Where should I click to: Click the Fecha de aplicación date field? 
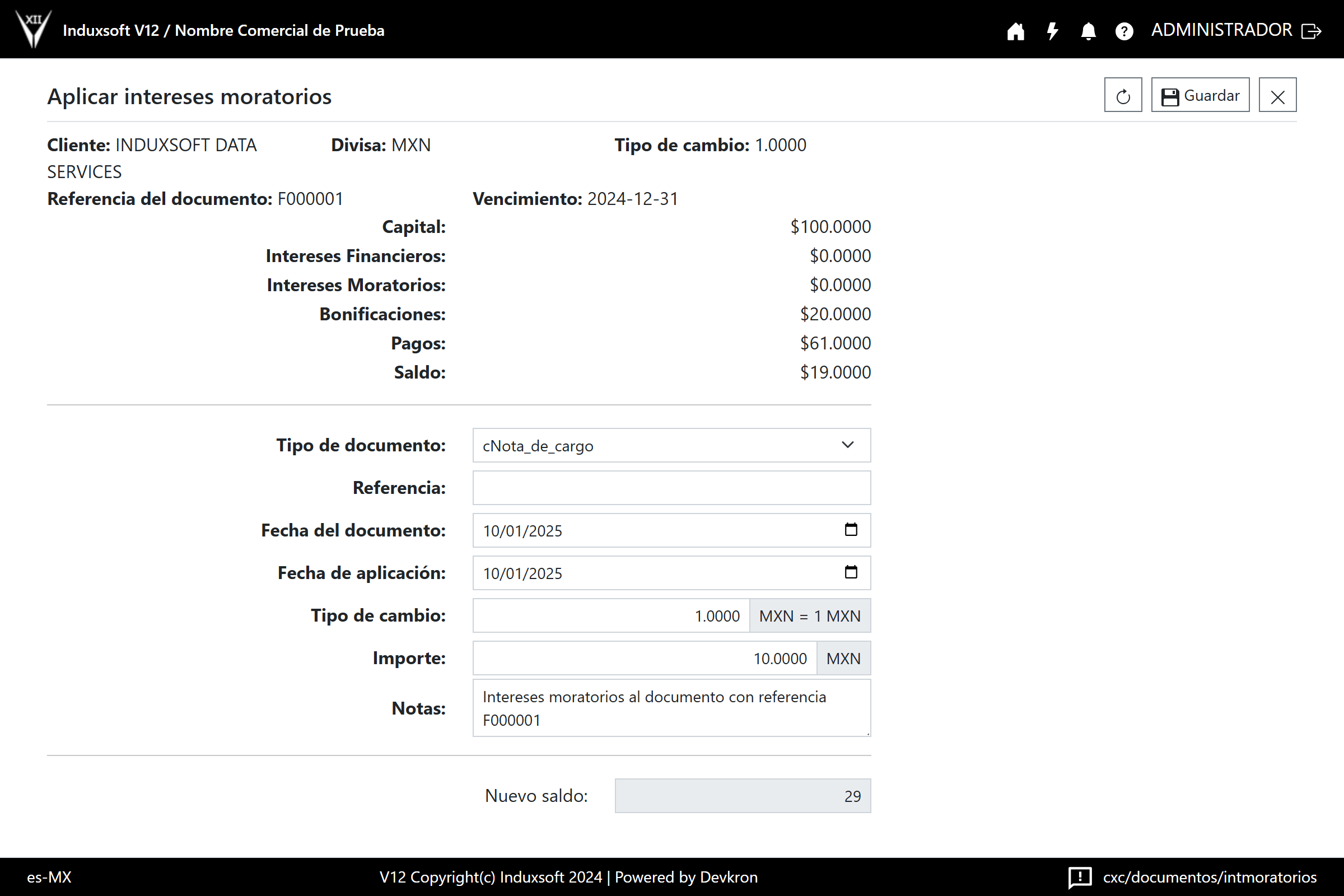tap(671, 572)
